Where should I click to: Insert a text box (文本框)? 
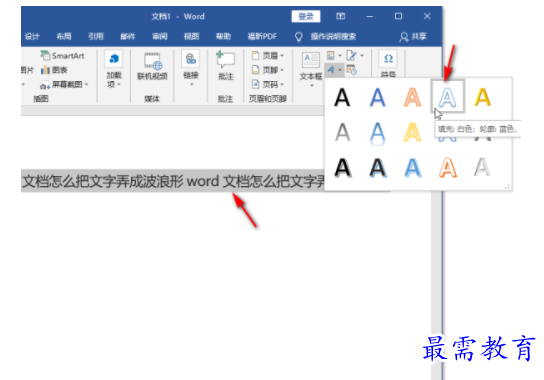(x=311, y=66)
